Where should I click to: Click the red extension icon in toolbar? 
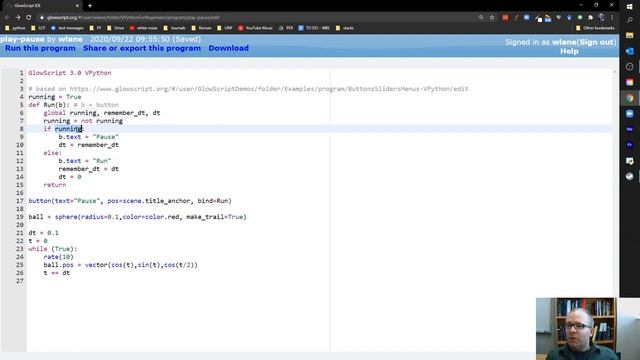coord(505,18)
